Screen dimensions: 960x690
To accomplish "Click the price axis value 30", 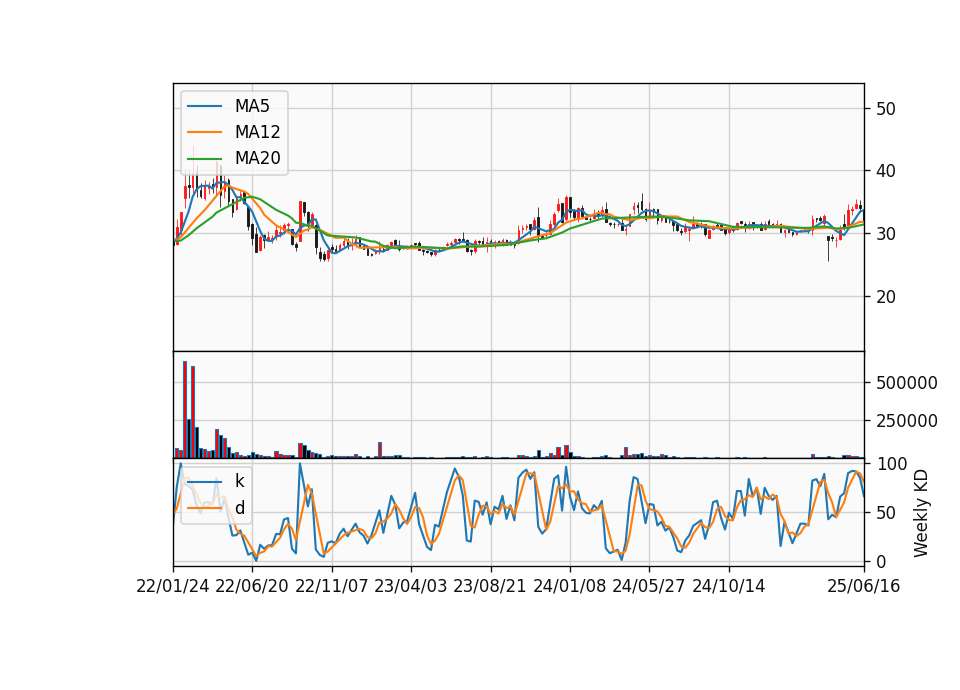I will (886, 234).
